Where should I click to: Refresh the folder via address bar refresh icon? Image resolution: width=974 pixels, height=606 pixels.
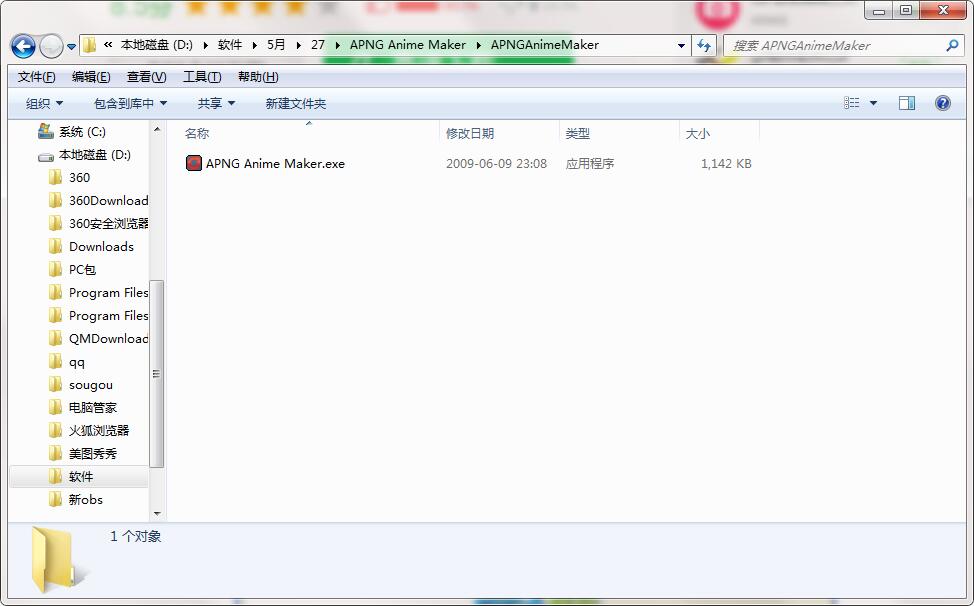pos(704,45)
